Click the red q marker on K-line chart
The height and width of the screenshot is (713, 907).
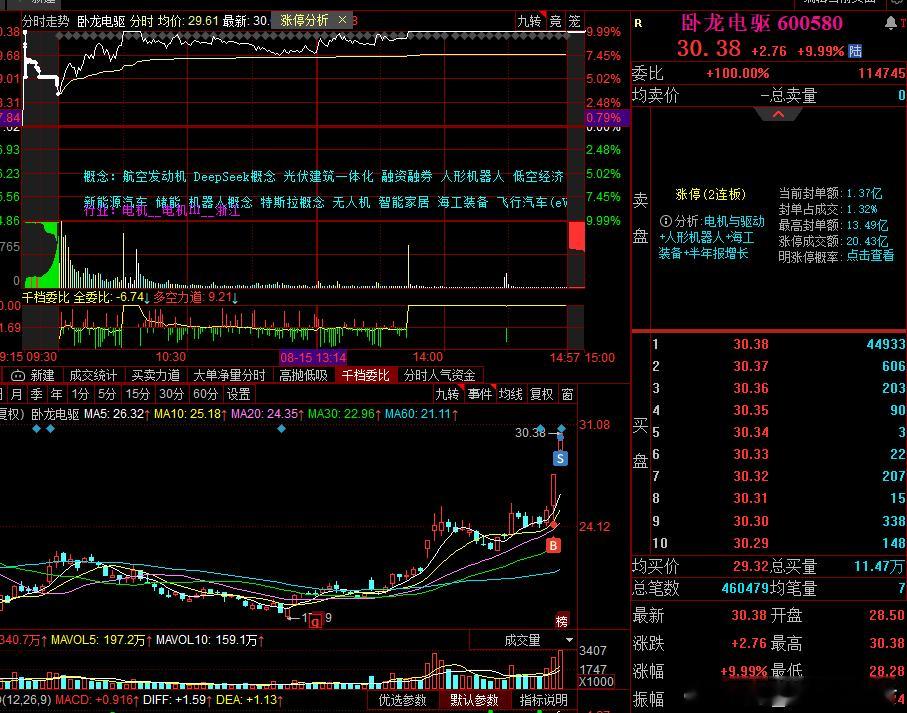click(x=315, y=622)
